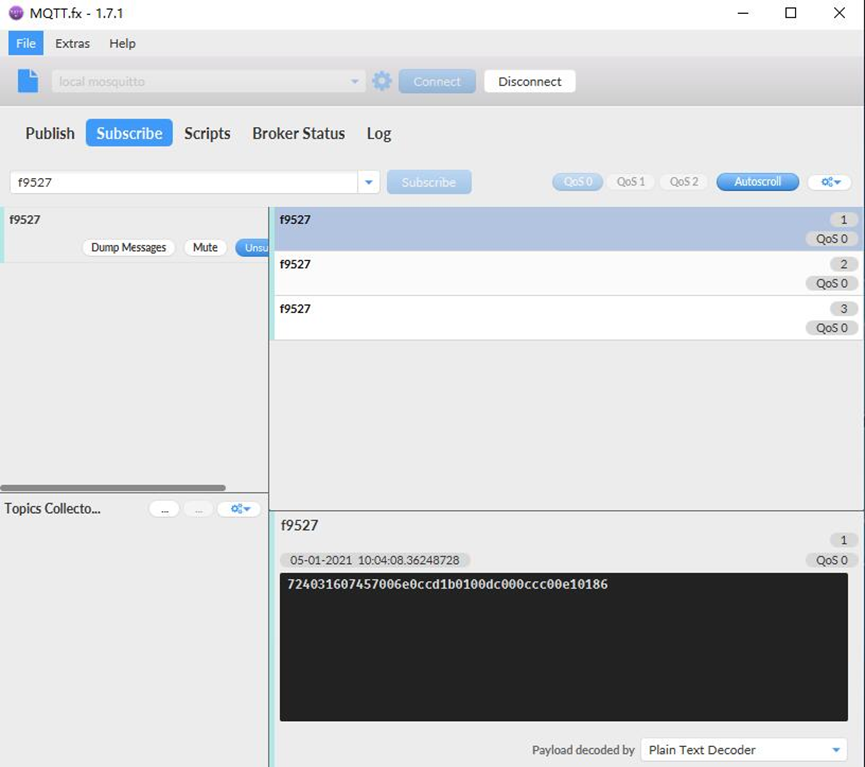
Task: Open the Broker Status tab
Action: [x=298, y=133]
